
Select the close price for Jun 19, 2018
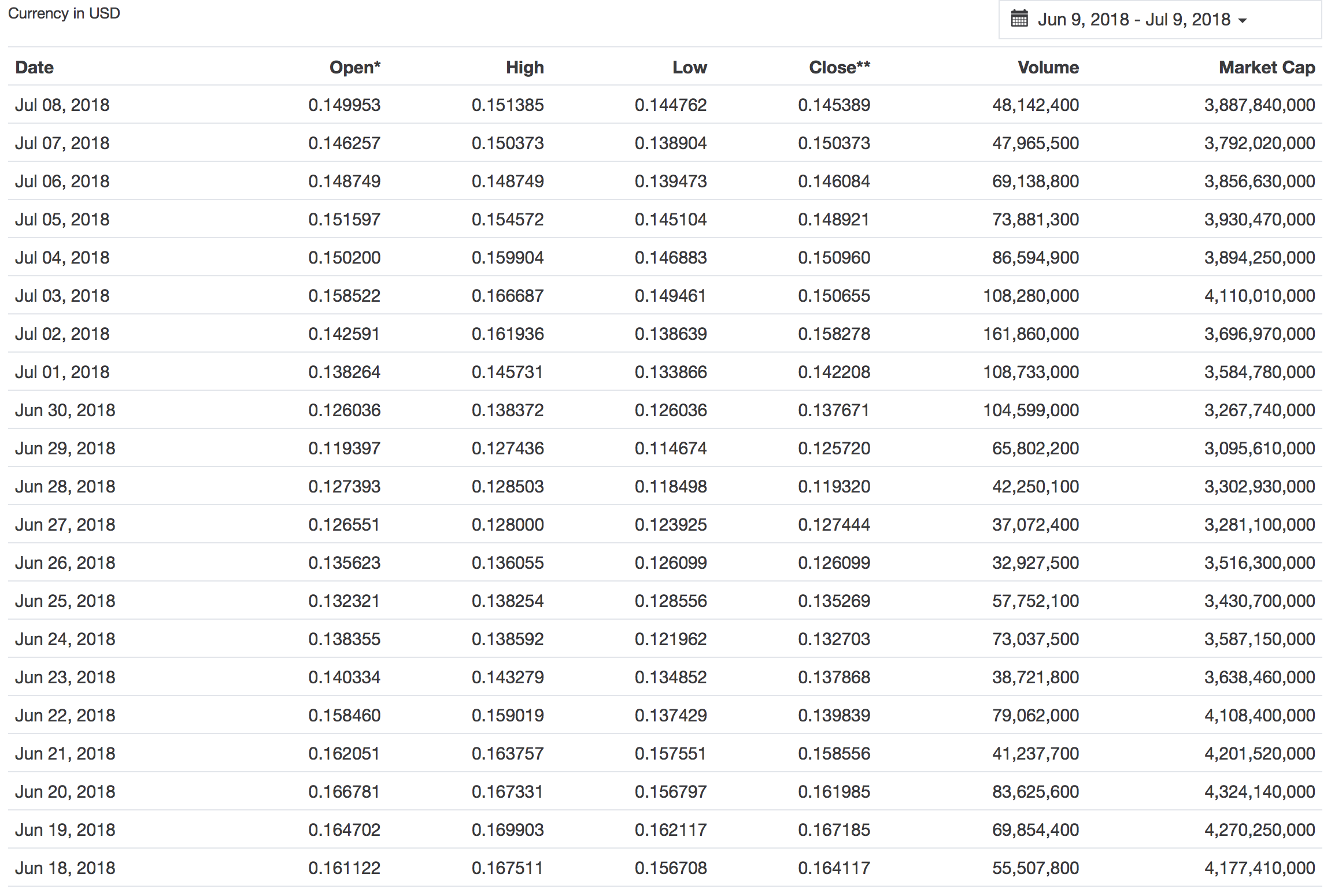834,830
